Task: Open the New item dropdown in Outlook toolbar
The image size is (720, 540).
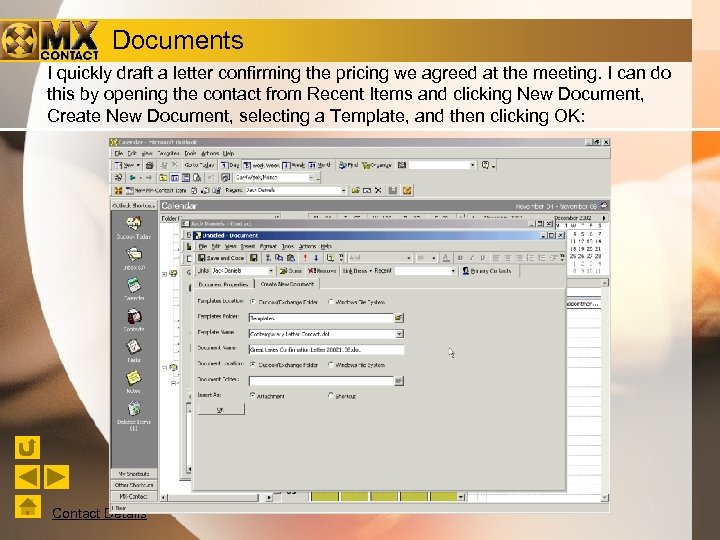Action: coord(138,165)
